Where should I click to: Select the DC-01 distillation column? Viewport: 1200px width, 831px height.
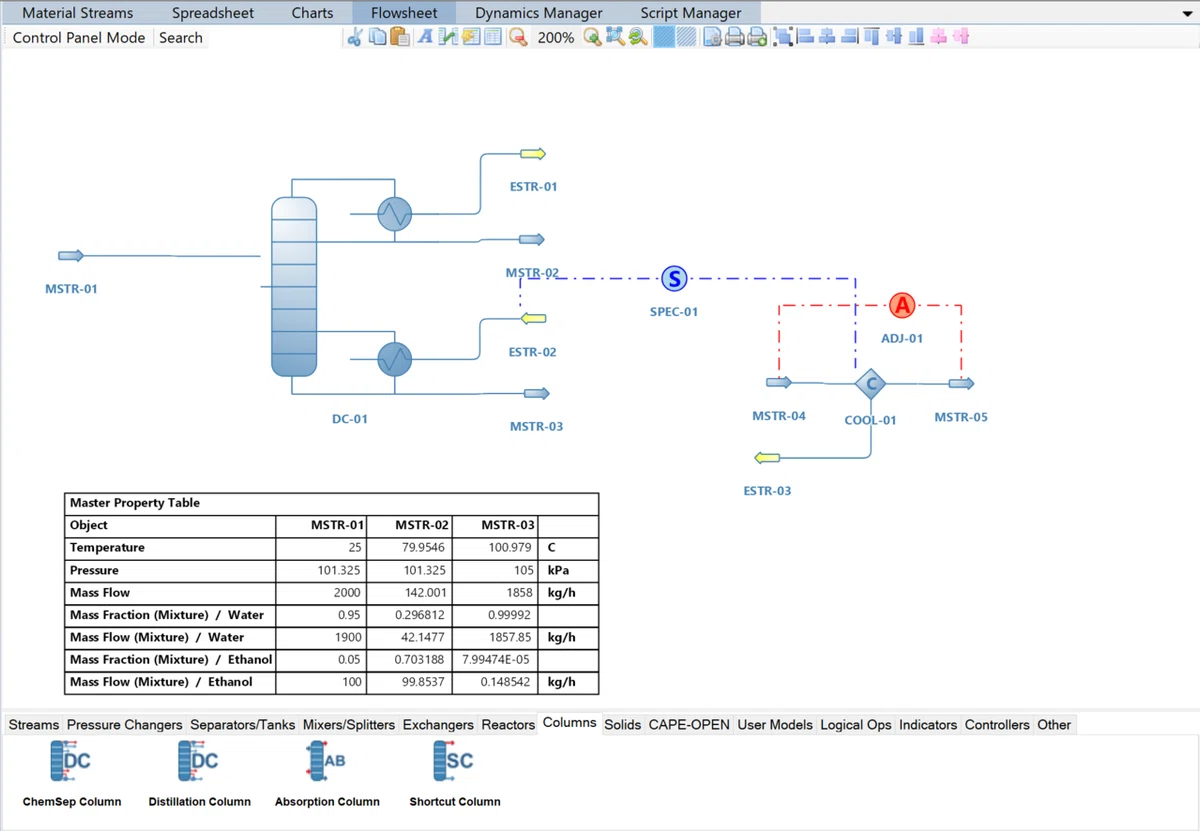click(x=294, y=287)
